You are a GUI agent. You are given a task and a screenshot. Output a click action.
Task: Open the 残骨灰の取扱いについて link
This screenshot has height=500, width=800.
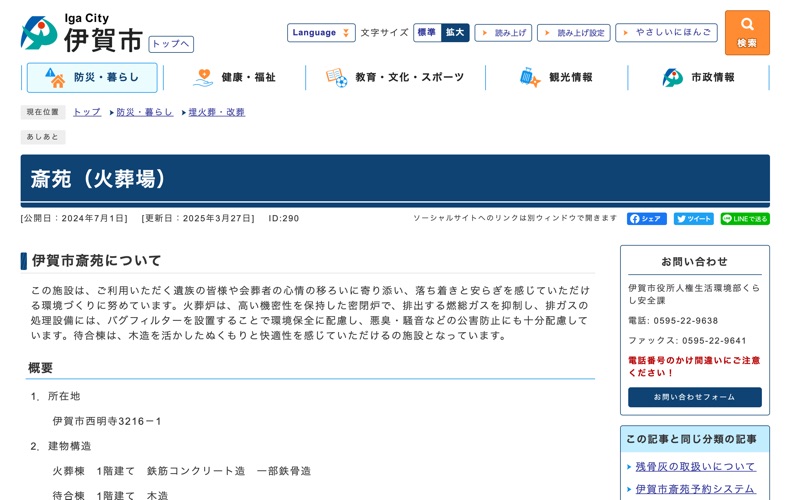(x=695, y=467)
